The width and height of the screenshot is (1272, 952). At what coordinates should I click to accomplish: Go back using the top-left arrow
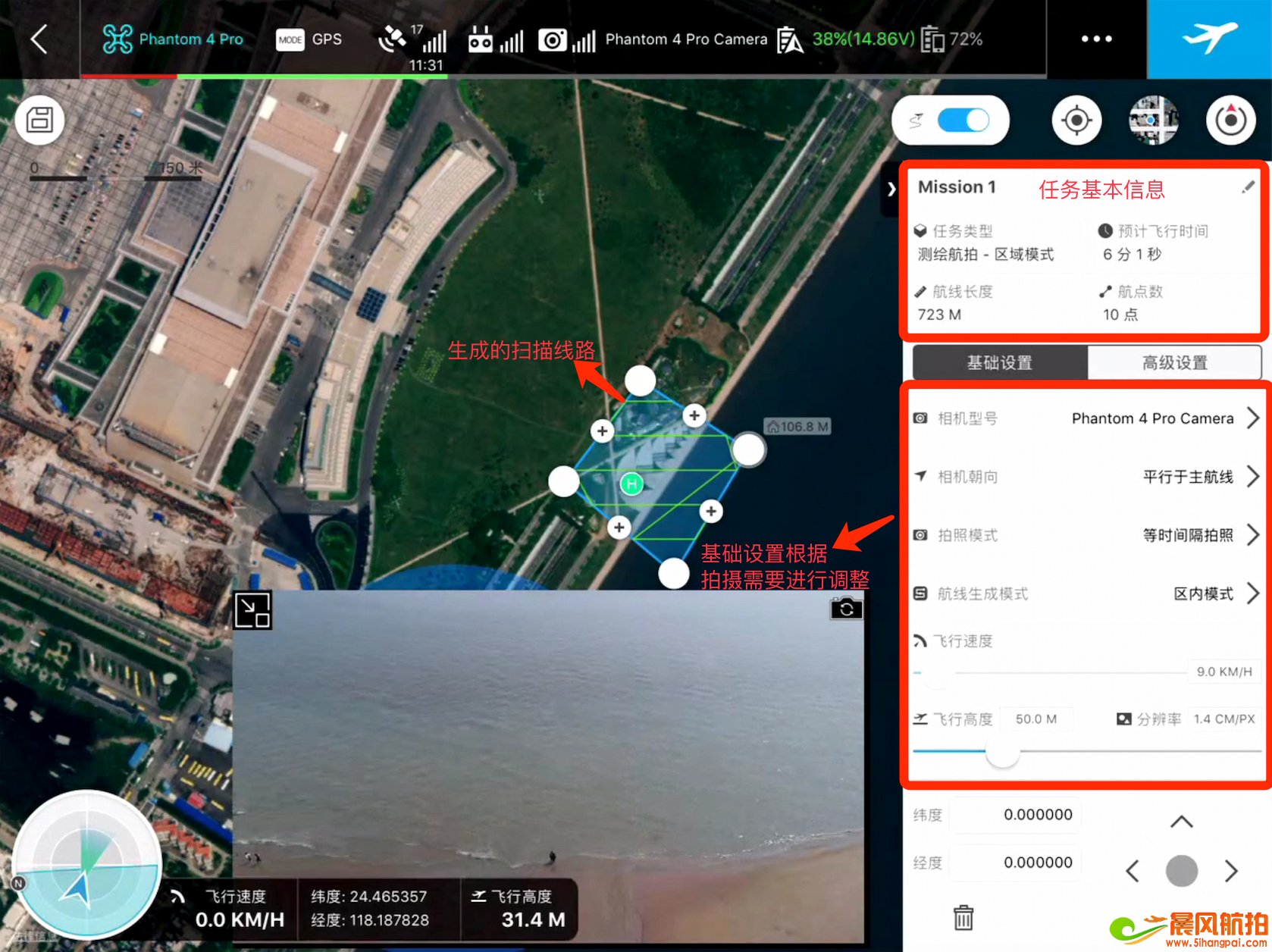pyautogui.click(x=39, y=39)
